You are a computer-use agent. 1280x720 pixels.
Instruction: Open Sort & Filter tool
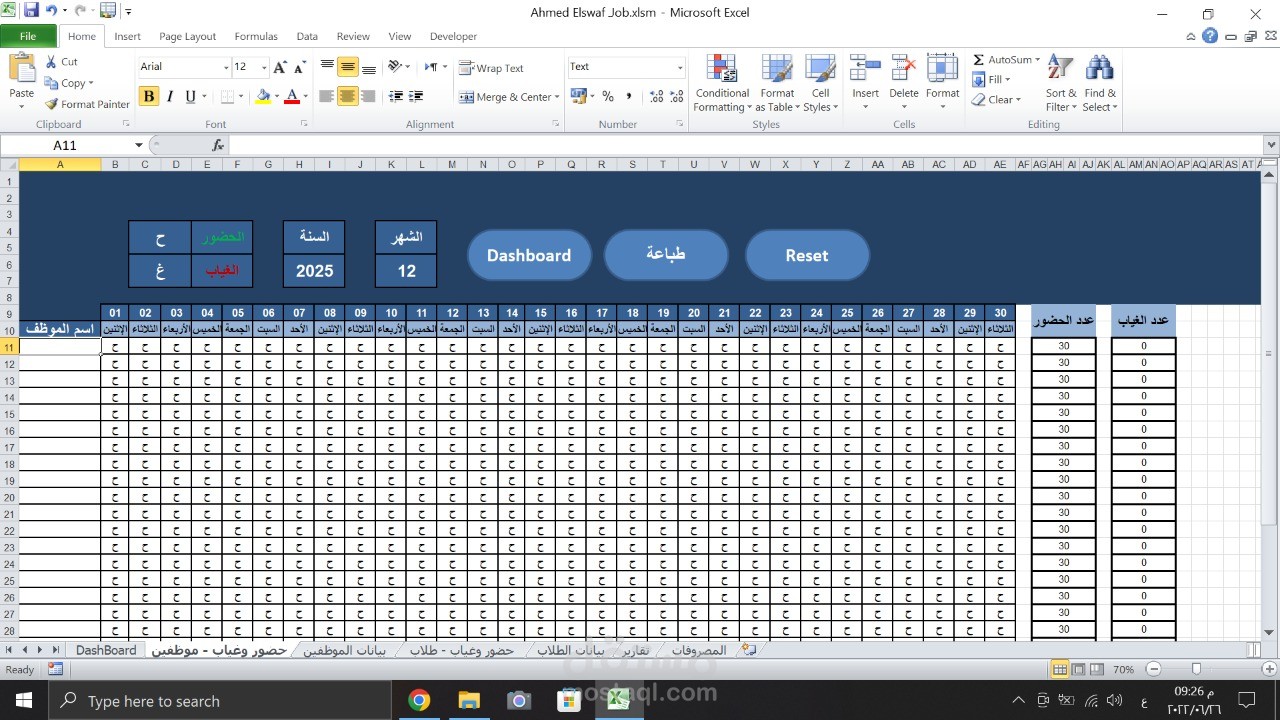click(1061, 84)
